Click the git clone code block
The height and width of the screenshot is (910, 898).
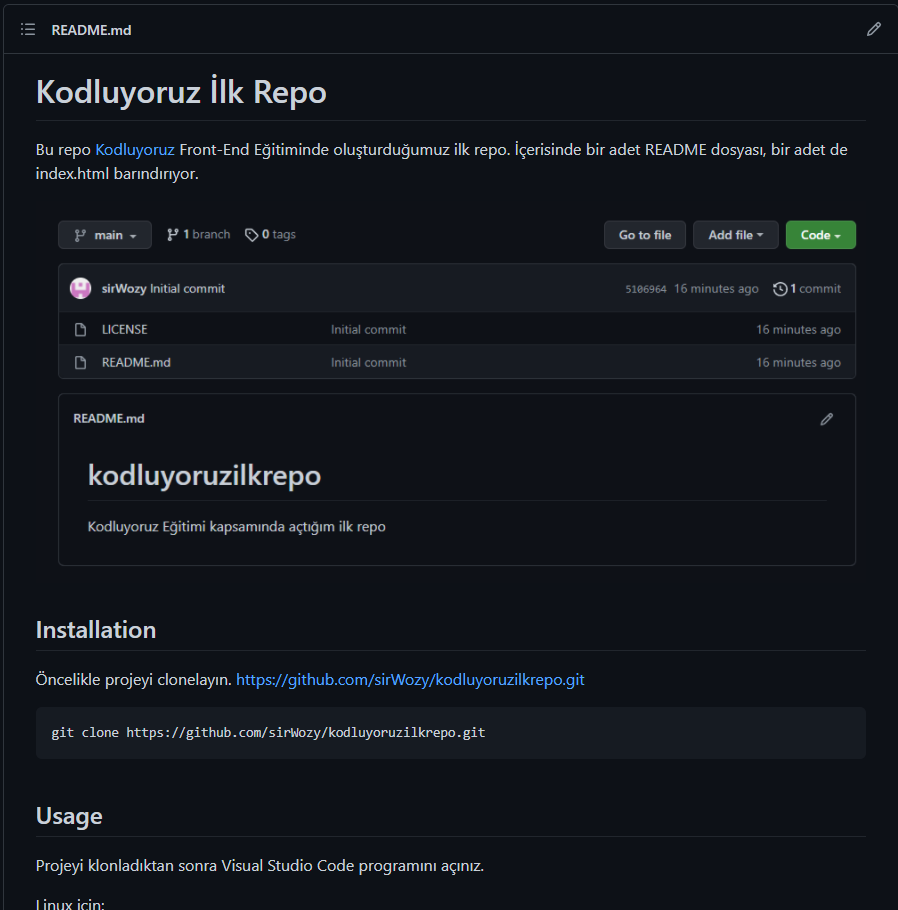[451, 733]
